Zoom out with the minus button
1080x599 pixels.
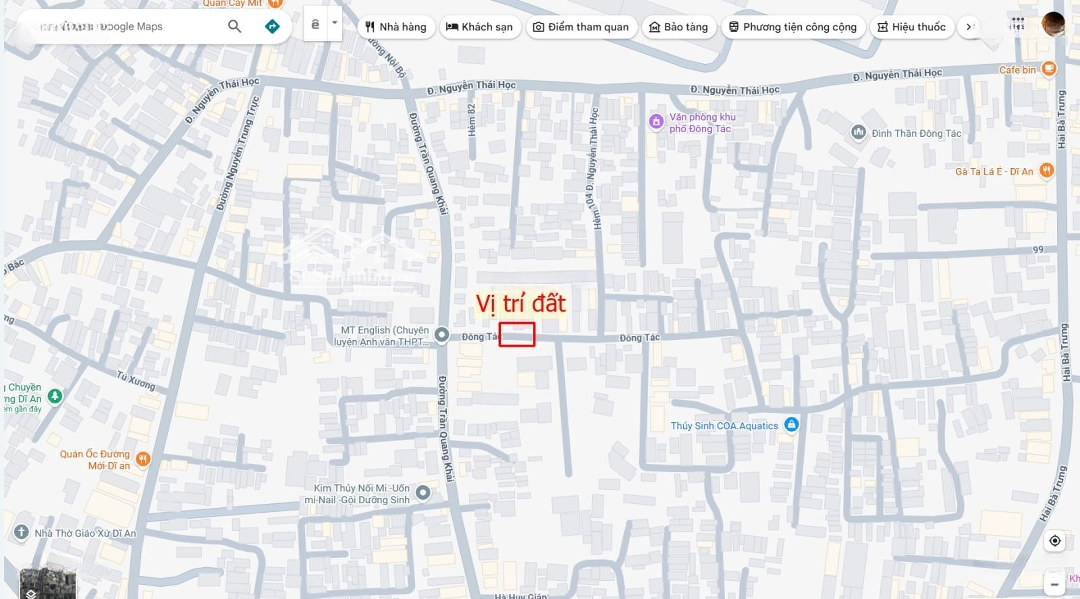tap(1055, 585)
